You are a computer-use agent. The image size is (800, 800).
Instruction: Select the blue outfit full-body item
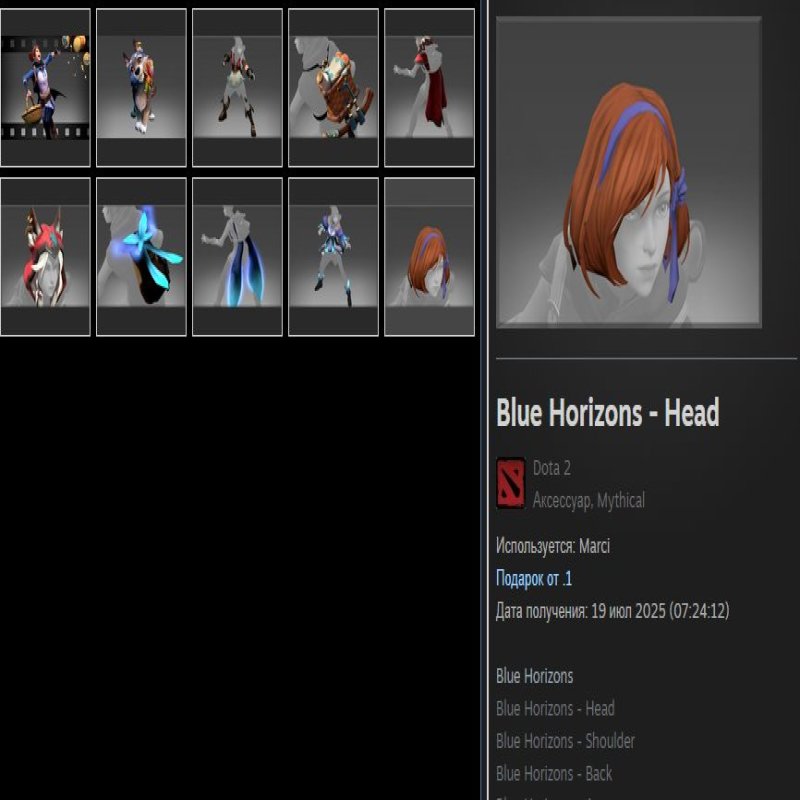(333, 257)
